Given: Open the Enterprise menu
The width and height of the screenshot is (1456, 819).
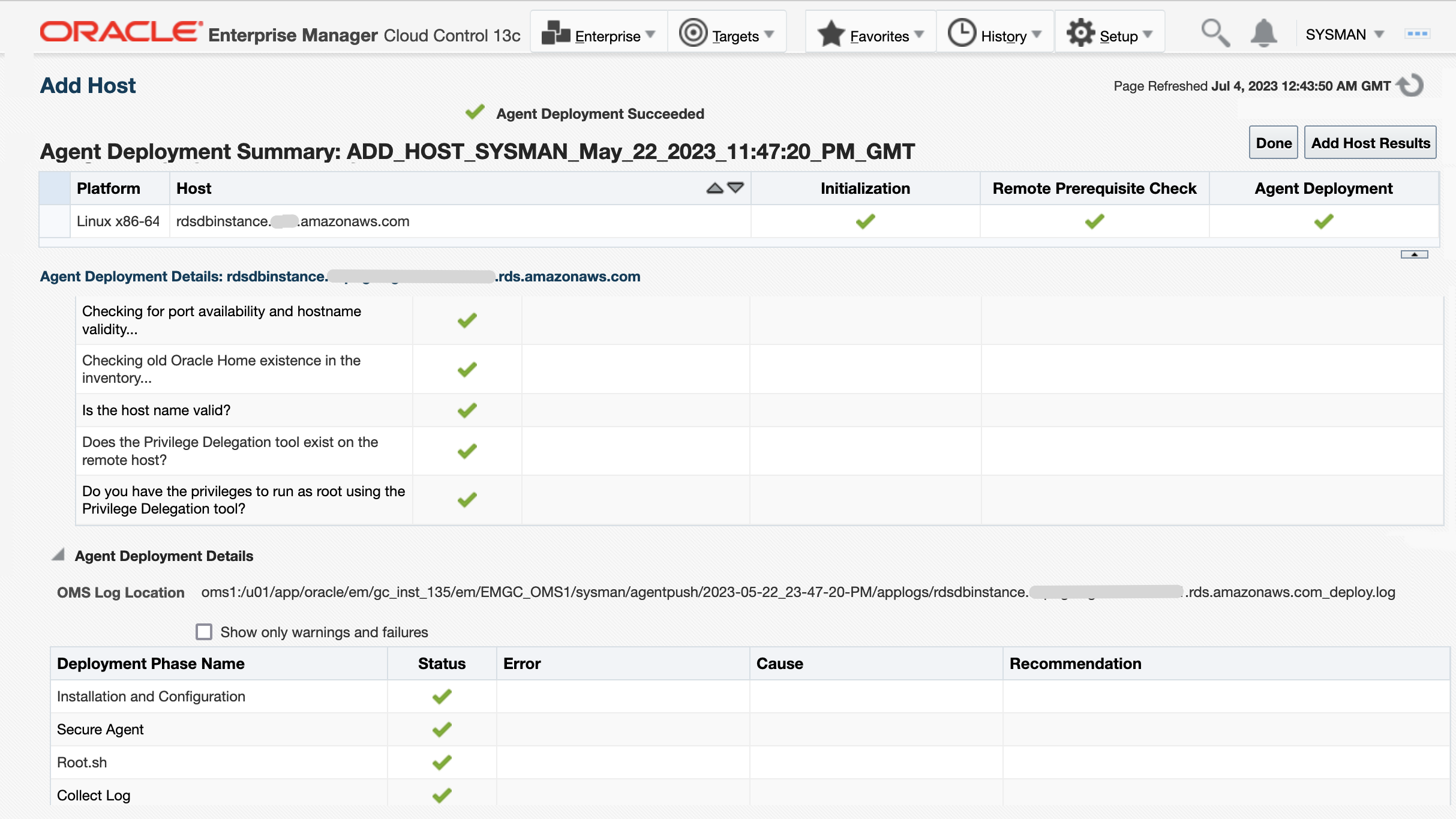Looking at the screenshot, I should coord(607,36).
